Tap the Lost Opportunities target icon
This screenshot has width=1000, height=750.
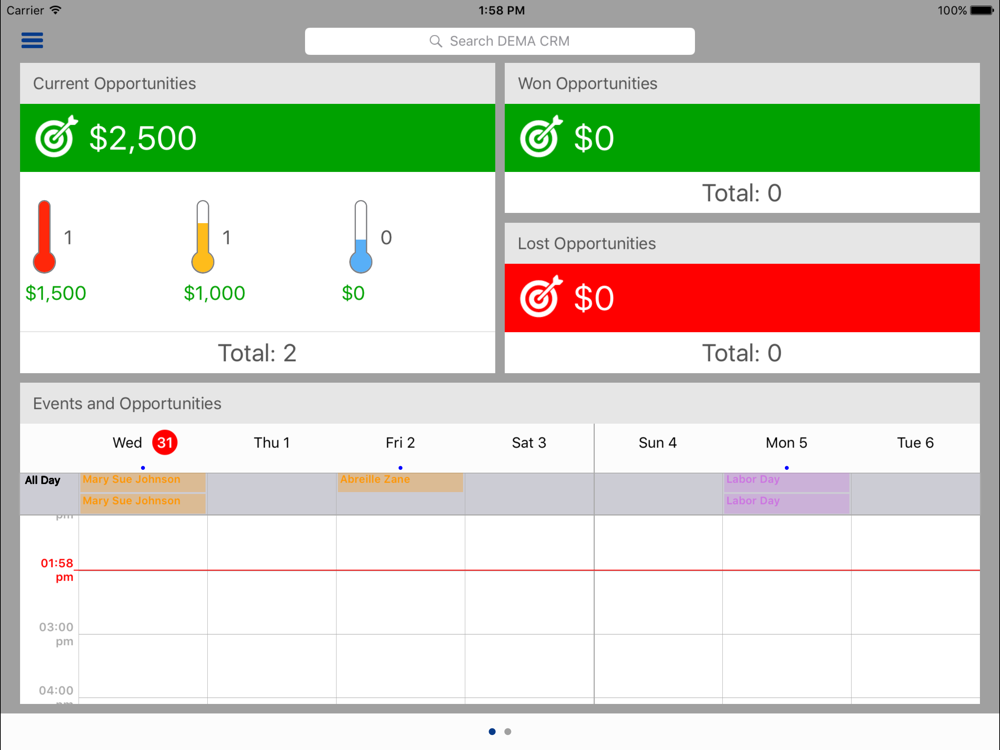click(x=541, y=298)
